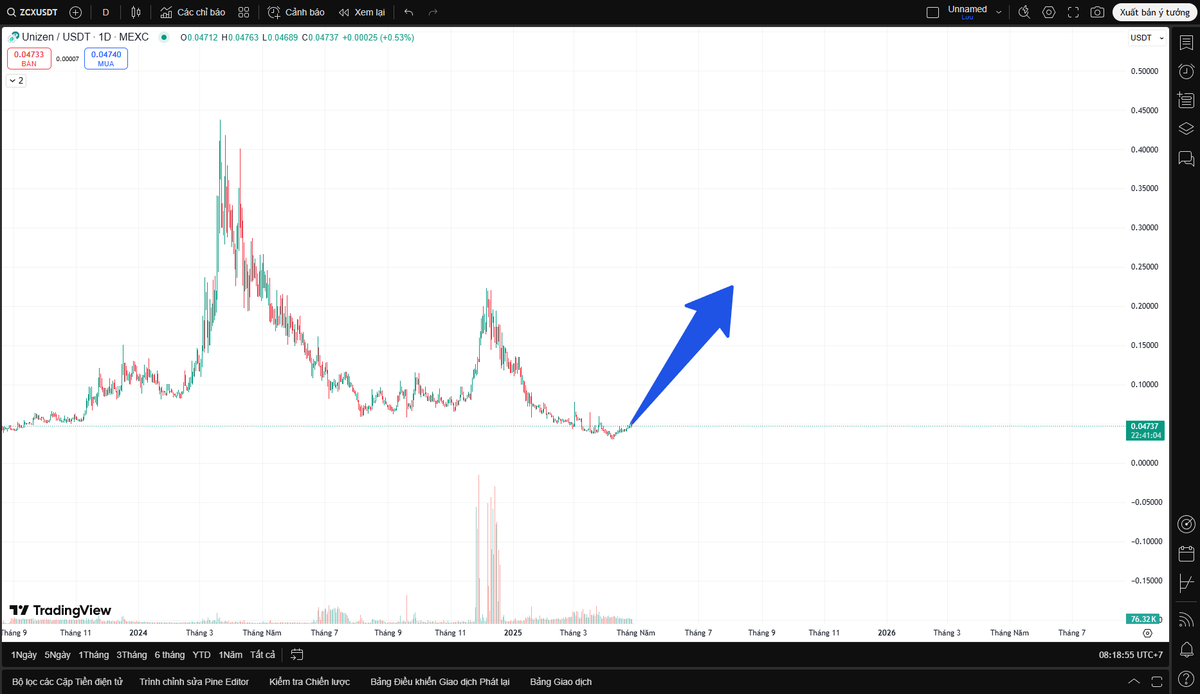Open quick search lightning icon
The width and height of the screenshot is (1200, 694).
tap(1024, 12)
